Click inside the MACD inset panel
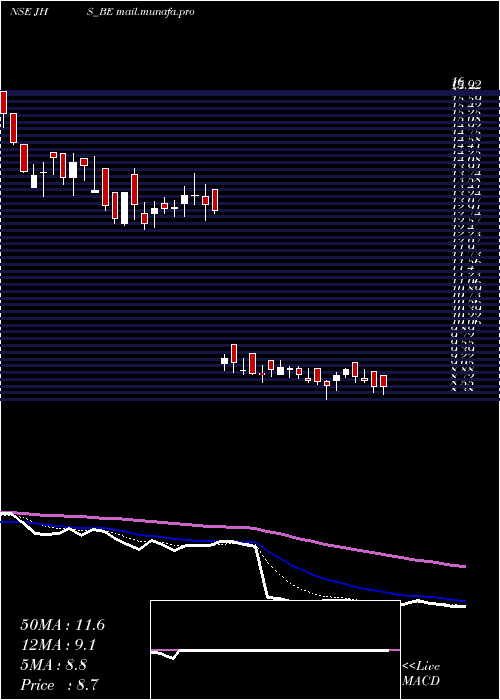This screenshot has height=700, width=500. 275,650
